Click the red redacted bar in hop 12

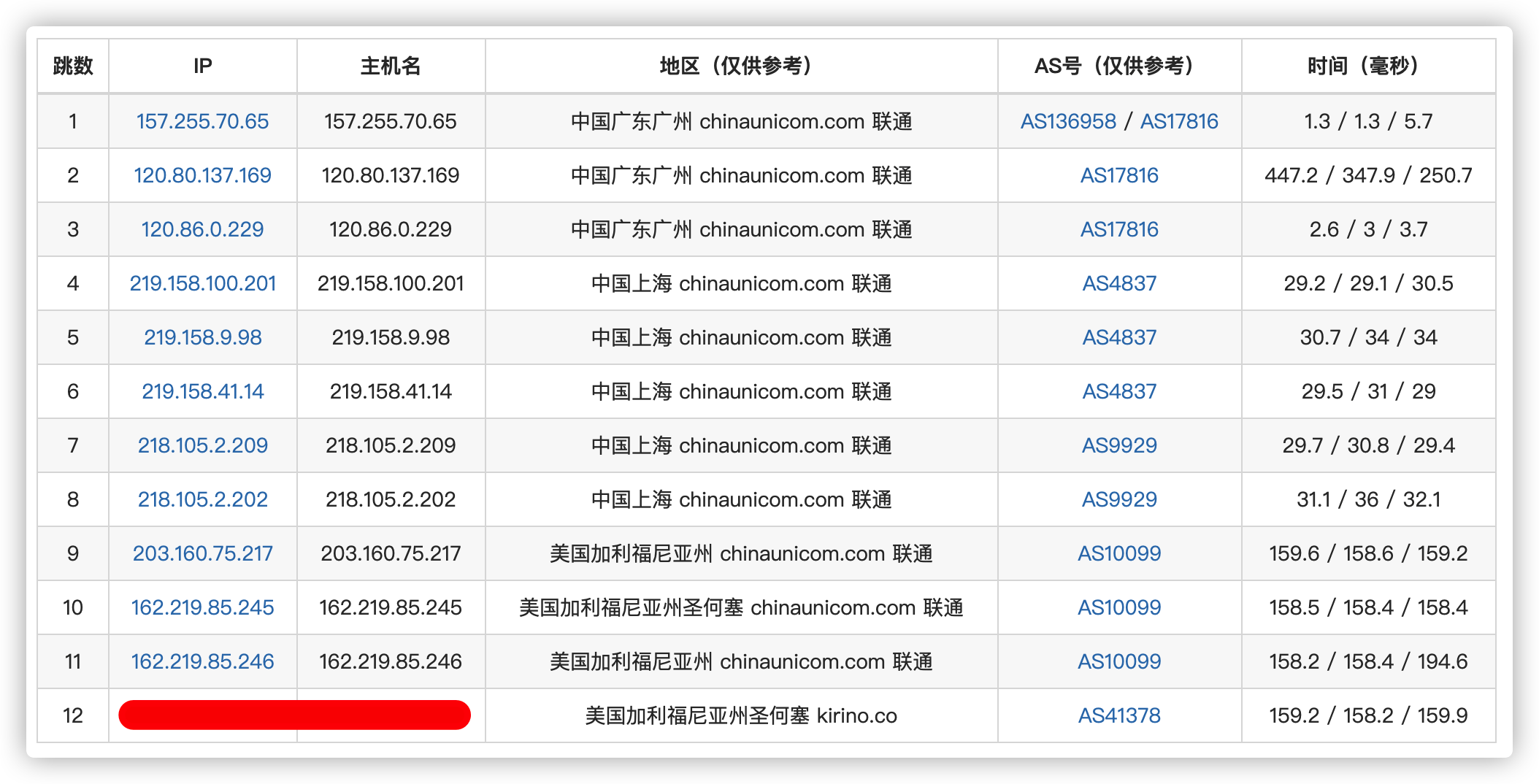pyautogui.click(x=294, y=715)
